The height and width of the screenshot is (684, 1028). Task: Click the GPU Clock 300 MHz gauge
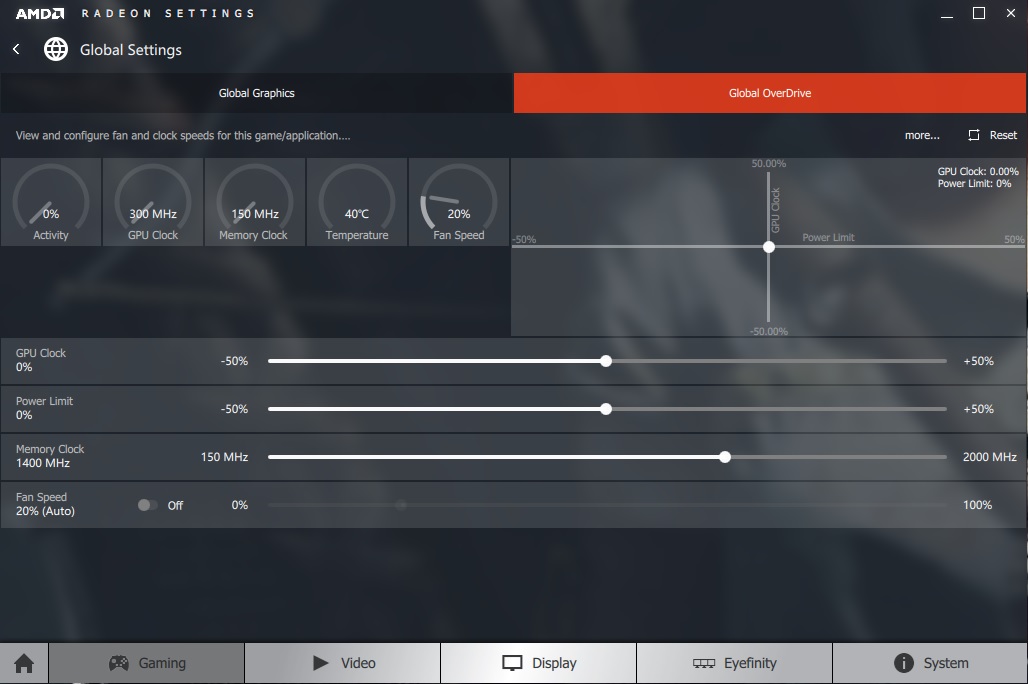[153, 202]
